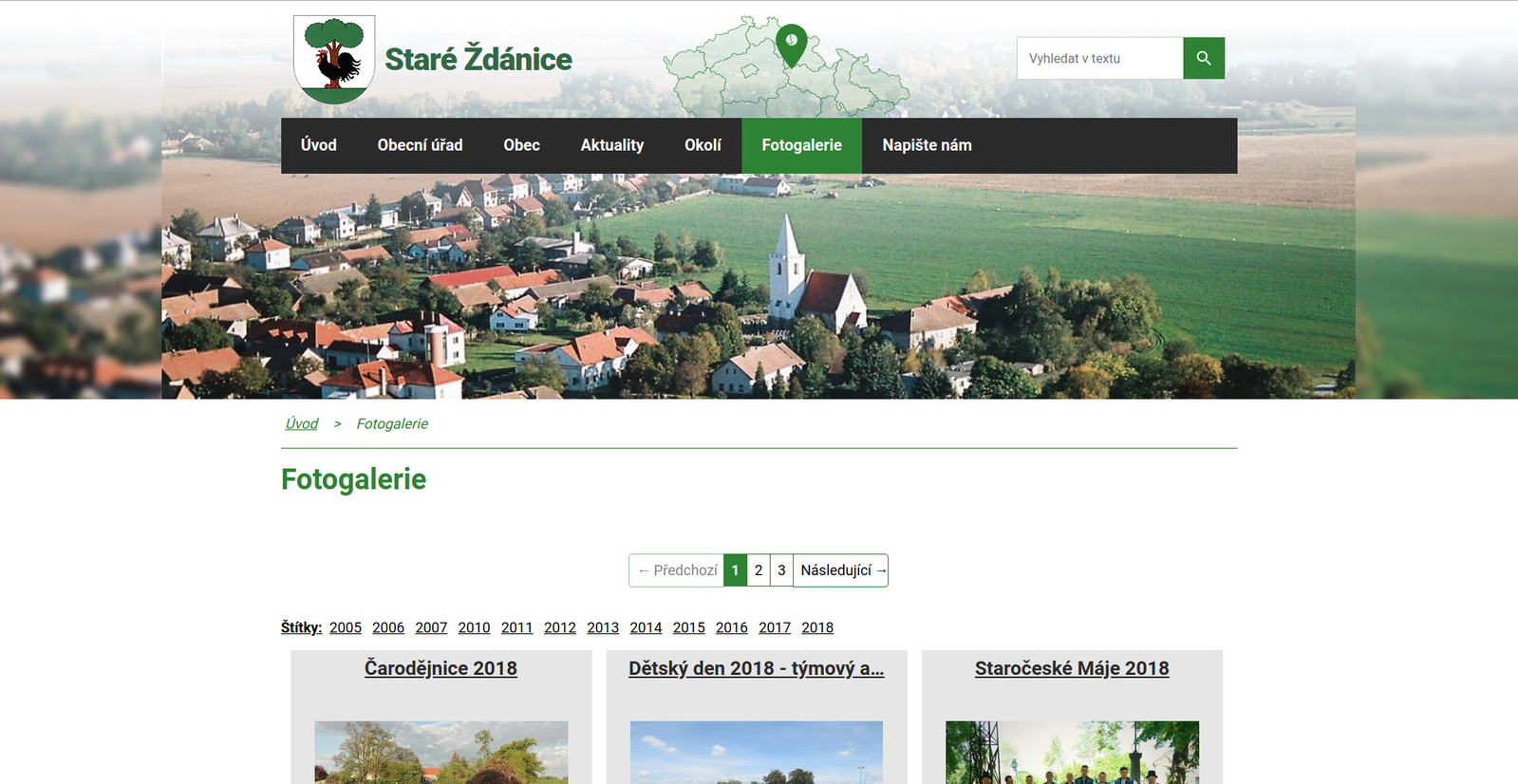
Task: Focus the 'Vyhledat v textu' search field
Action: 1099,58
